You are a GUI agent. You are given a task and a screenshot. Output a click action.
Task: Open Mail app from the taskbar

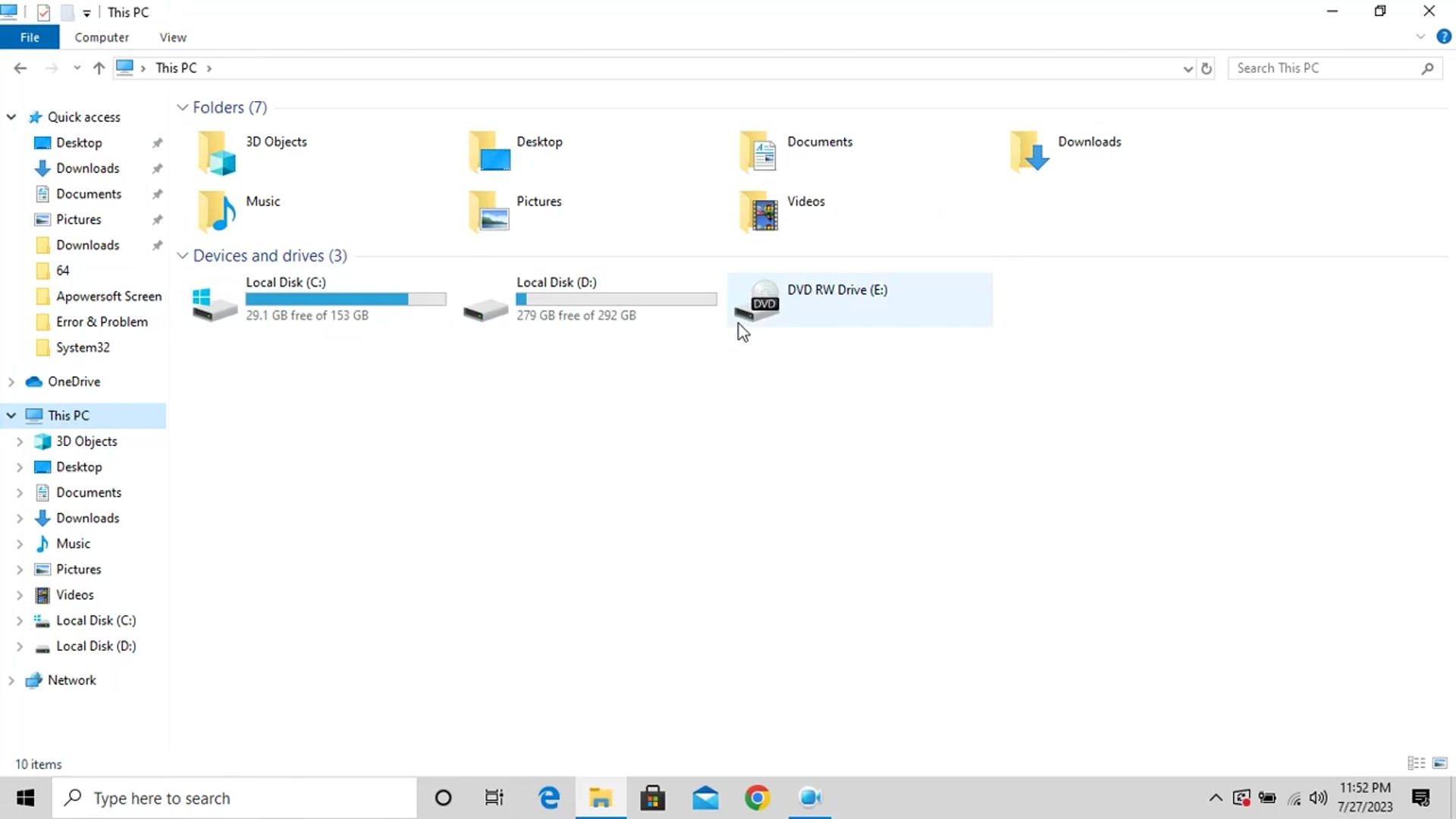point(705,798)
